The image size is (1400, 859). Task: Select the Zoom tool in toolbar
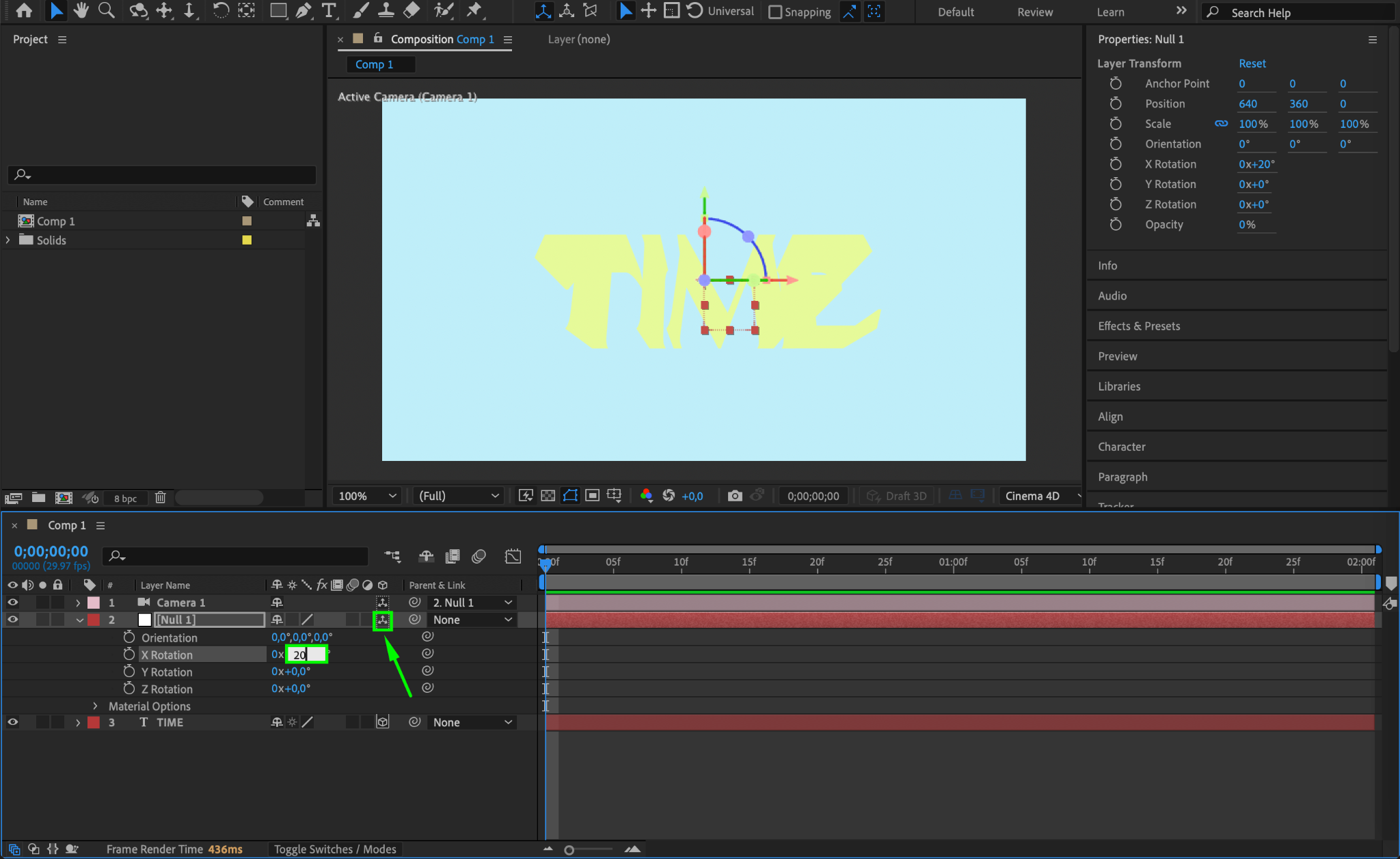pos(106,10)
